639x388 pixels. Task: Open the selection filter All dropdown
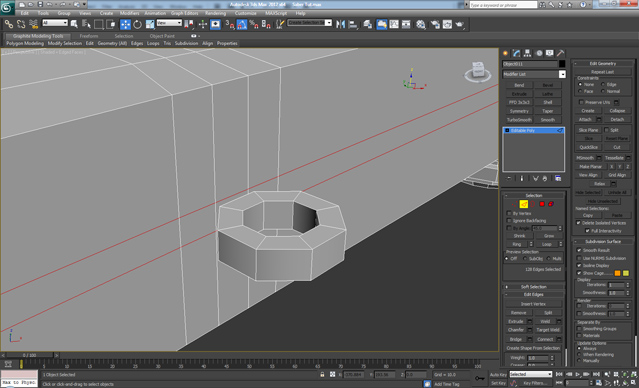(55, 23)
